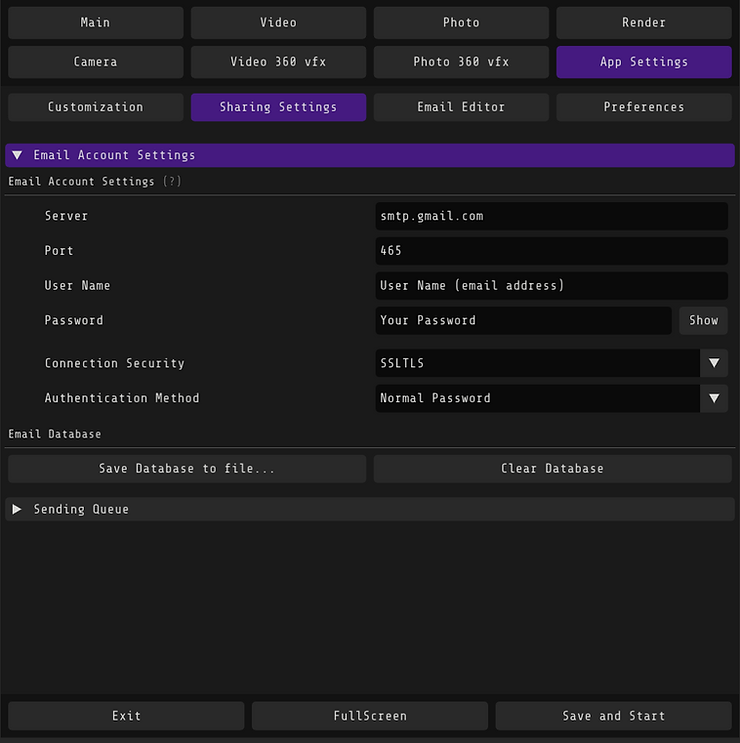Click the (?) help icon beside Email Account Settings
The image size is (740, 743).
pyautogui.click(x=172, y=181)
